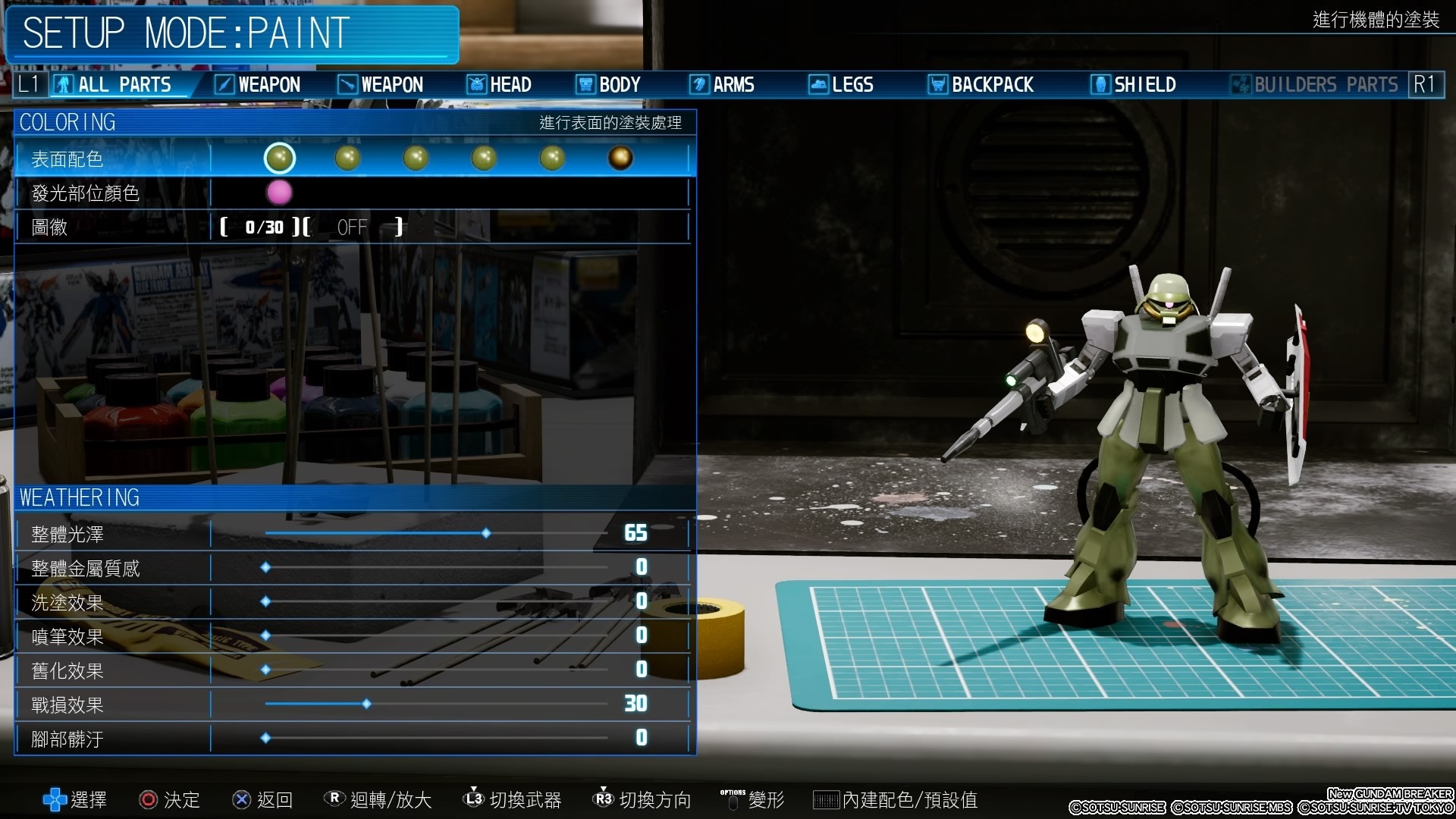
Task: Adjust the 整體金屬質感 metallic slider handle
Action: (x=265, y=567)
